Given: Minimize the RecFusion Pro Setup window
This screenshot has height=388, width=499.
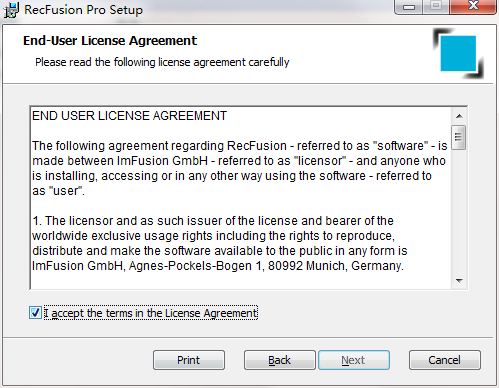Looking at the screenshot, I should pos(409,7).
